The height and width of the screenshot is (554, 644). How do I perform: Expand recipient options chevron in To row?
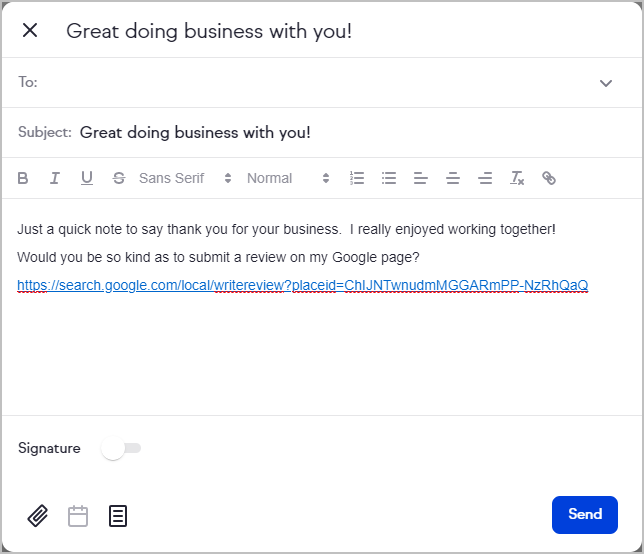tap(606, 83)
